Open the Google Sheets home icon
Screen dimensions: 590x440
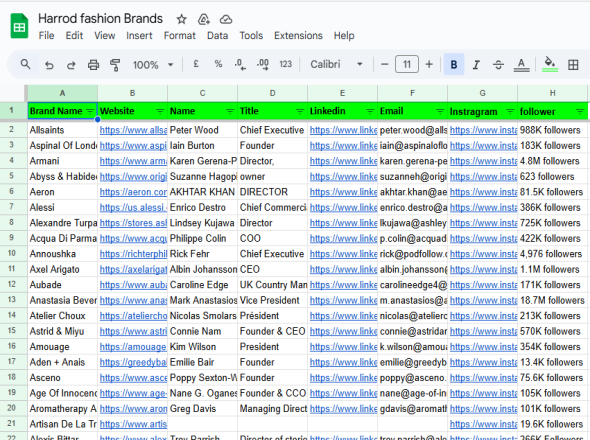click(x=19, y=26)
